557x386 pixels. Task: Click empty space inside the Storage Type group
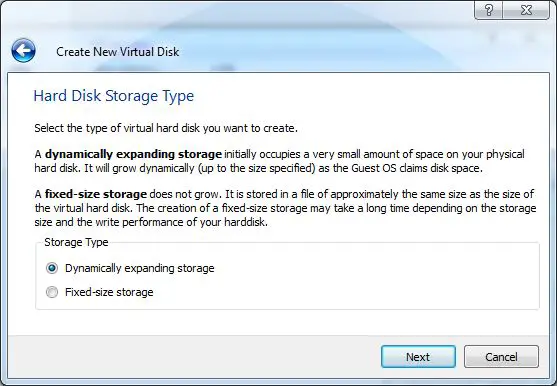[355, 281]
